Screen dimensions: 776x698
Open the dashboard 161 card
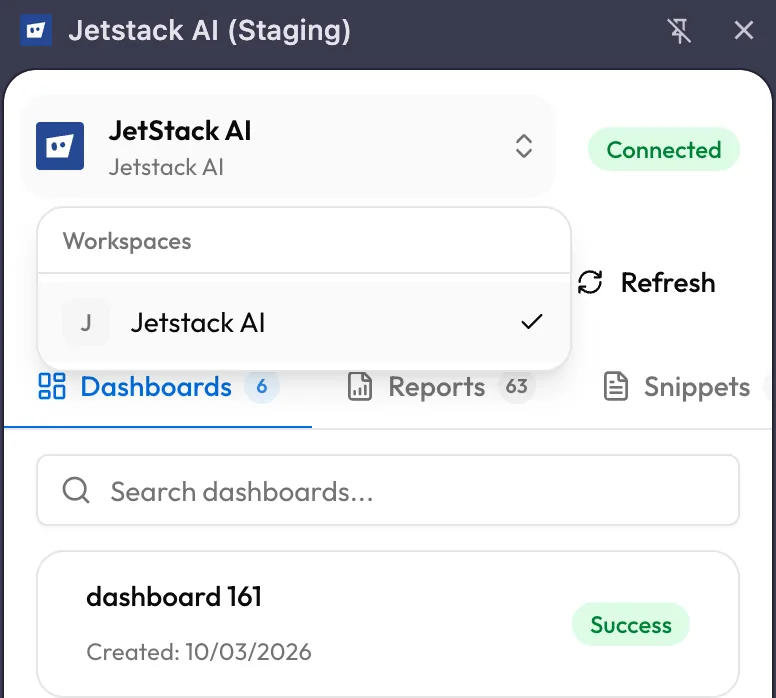coord(388,624)
